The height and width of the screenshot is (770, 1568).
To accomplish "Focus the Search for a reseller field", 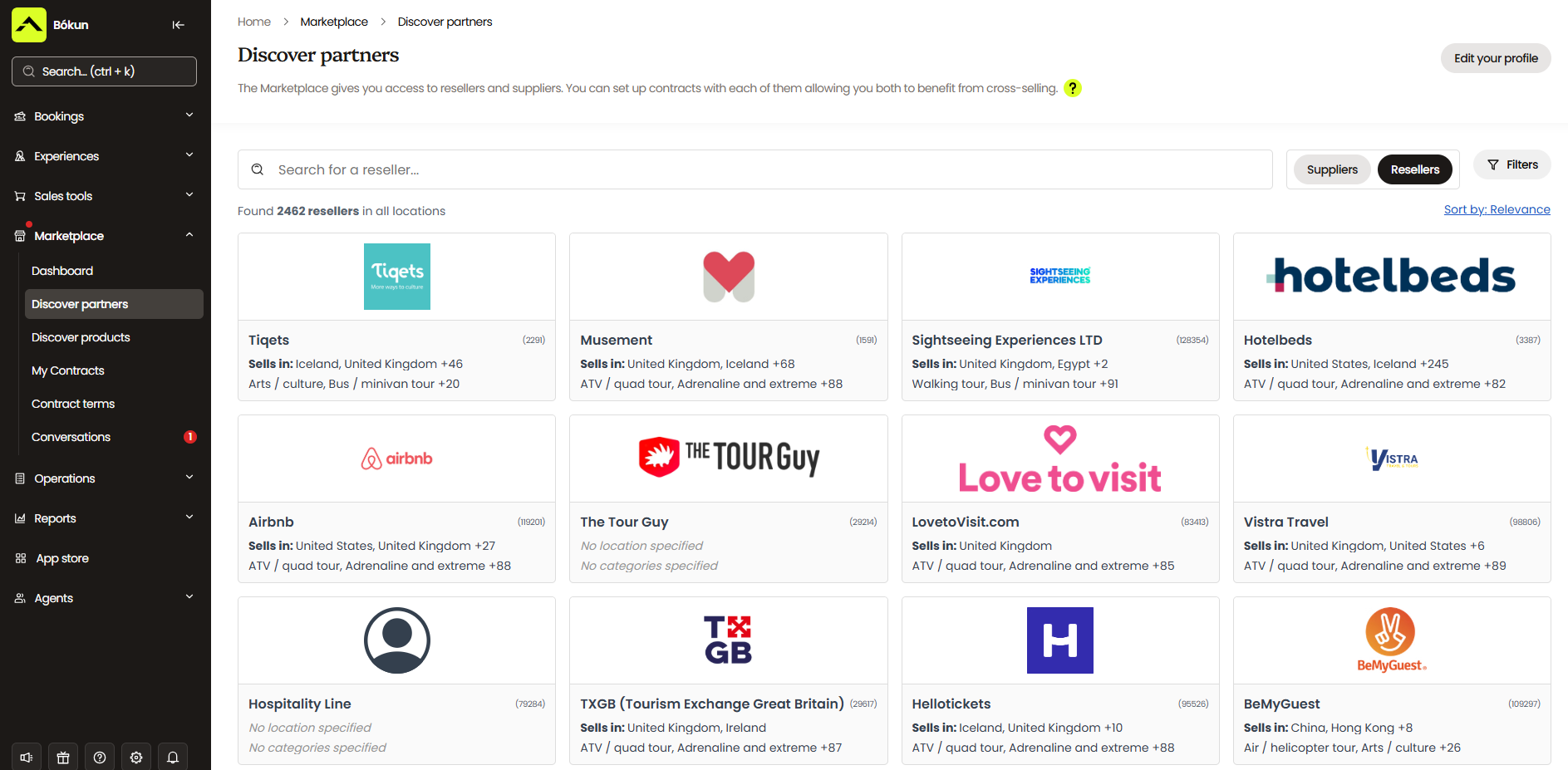I will click(x=764, y=169).
